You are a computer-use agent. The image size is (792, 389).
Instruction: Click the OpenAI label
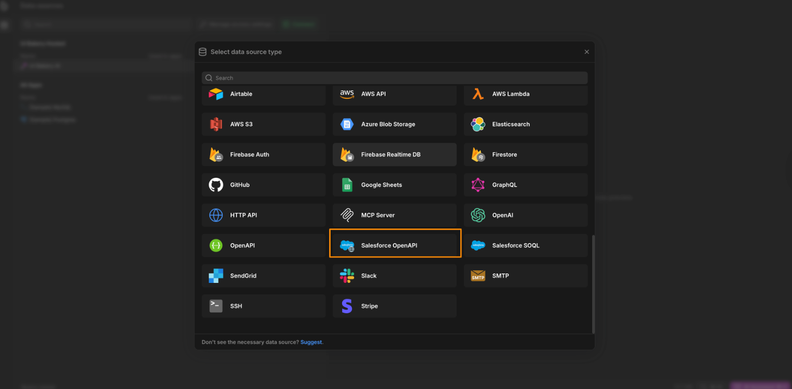tap(503, 215)
